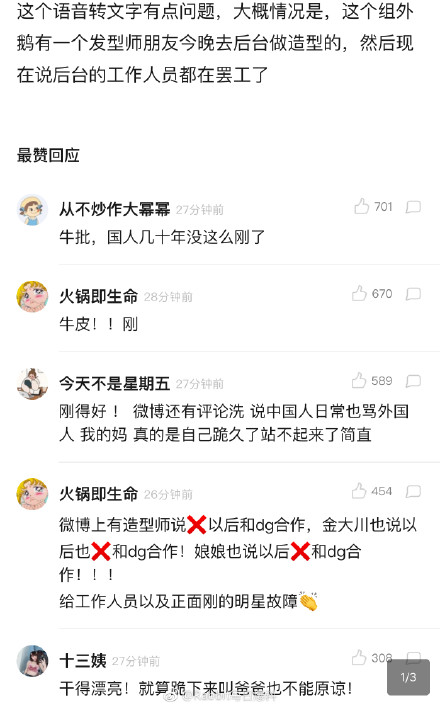
Task: Like 十三姨's comment
Action: [x=359, y=657]
